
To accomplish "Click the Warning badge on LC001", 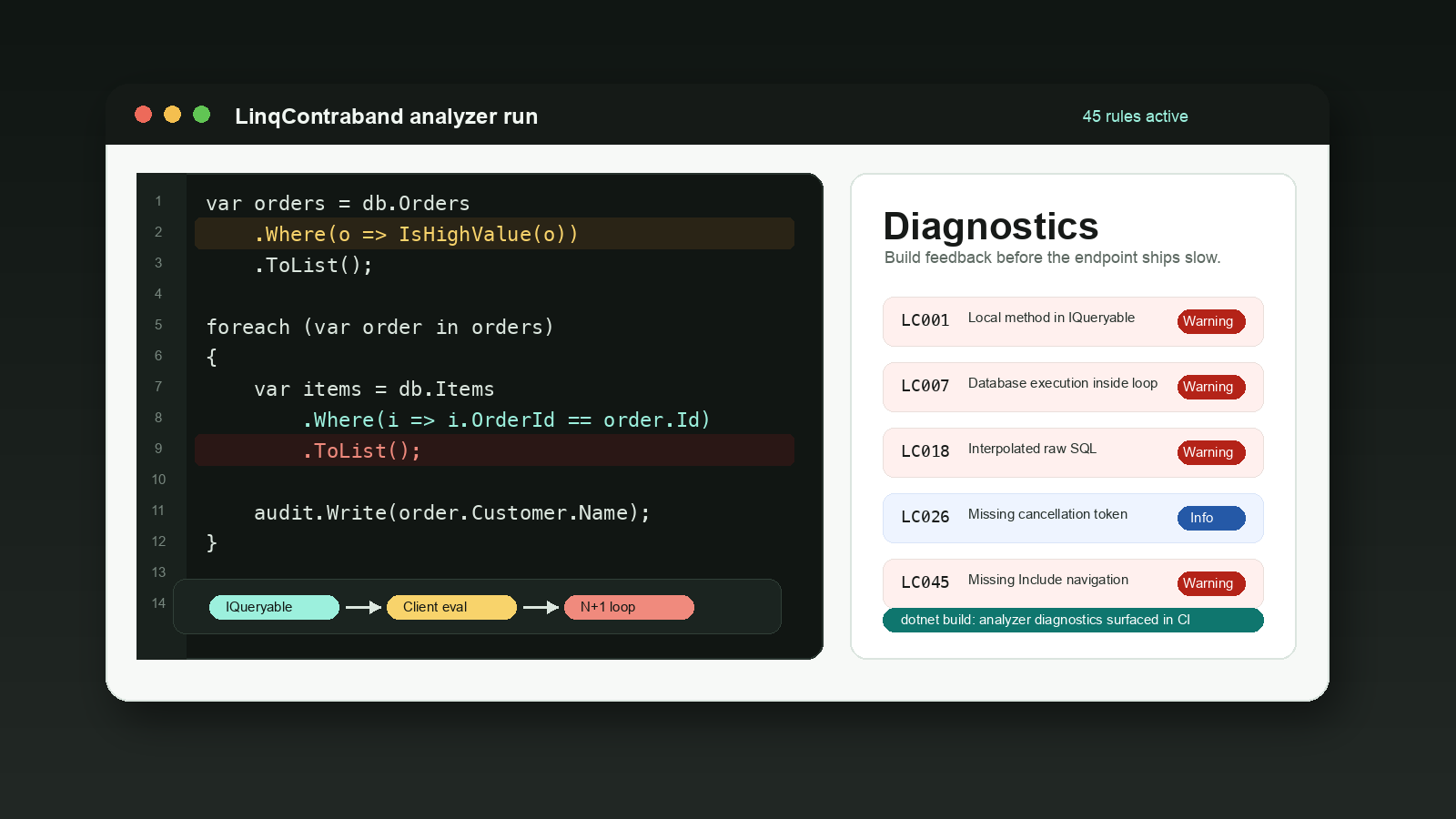I will (x=1211, y=321).
